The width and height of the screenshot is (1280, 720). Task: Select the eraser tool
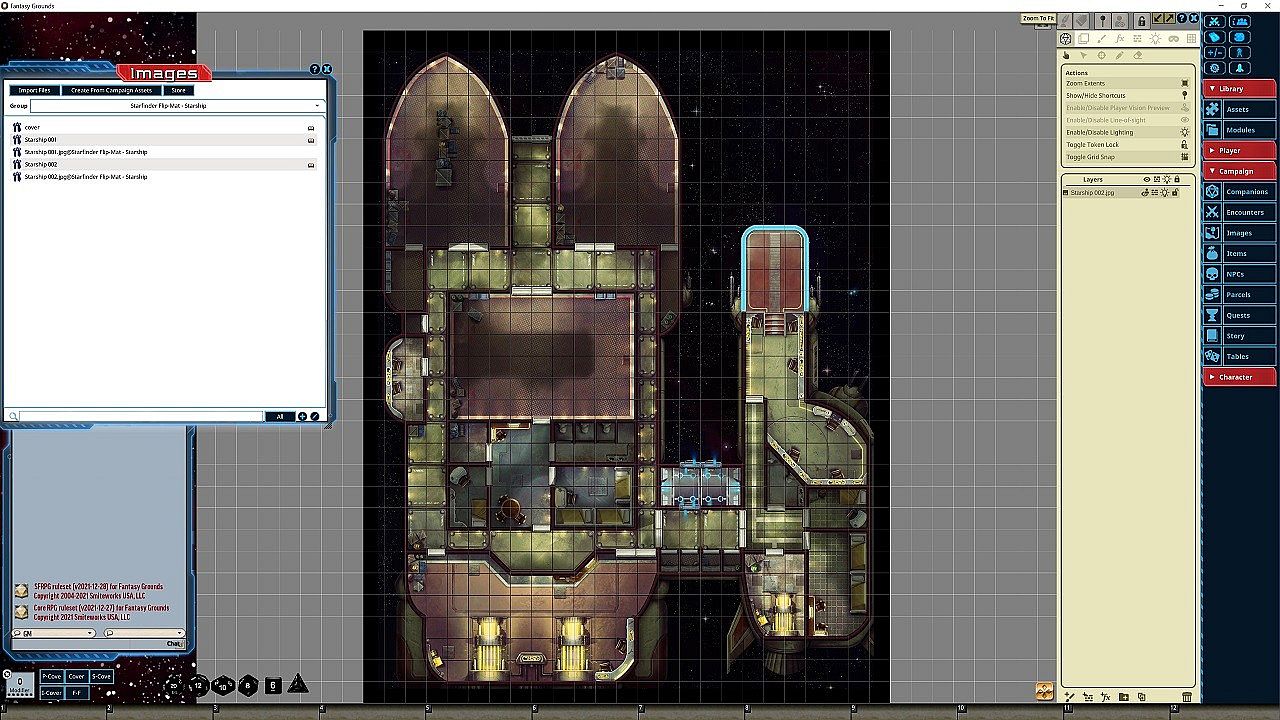click(1137, 55)
